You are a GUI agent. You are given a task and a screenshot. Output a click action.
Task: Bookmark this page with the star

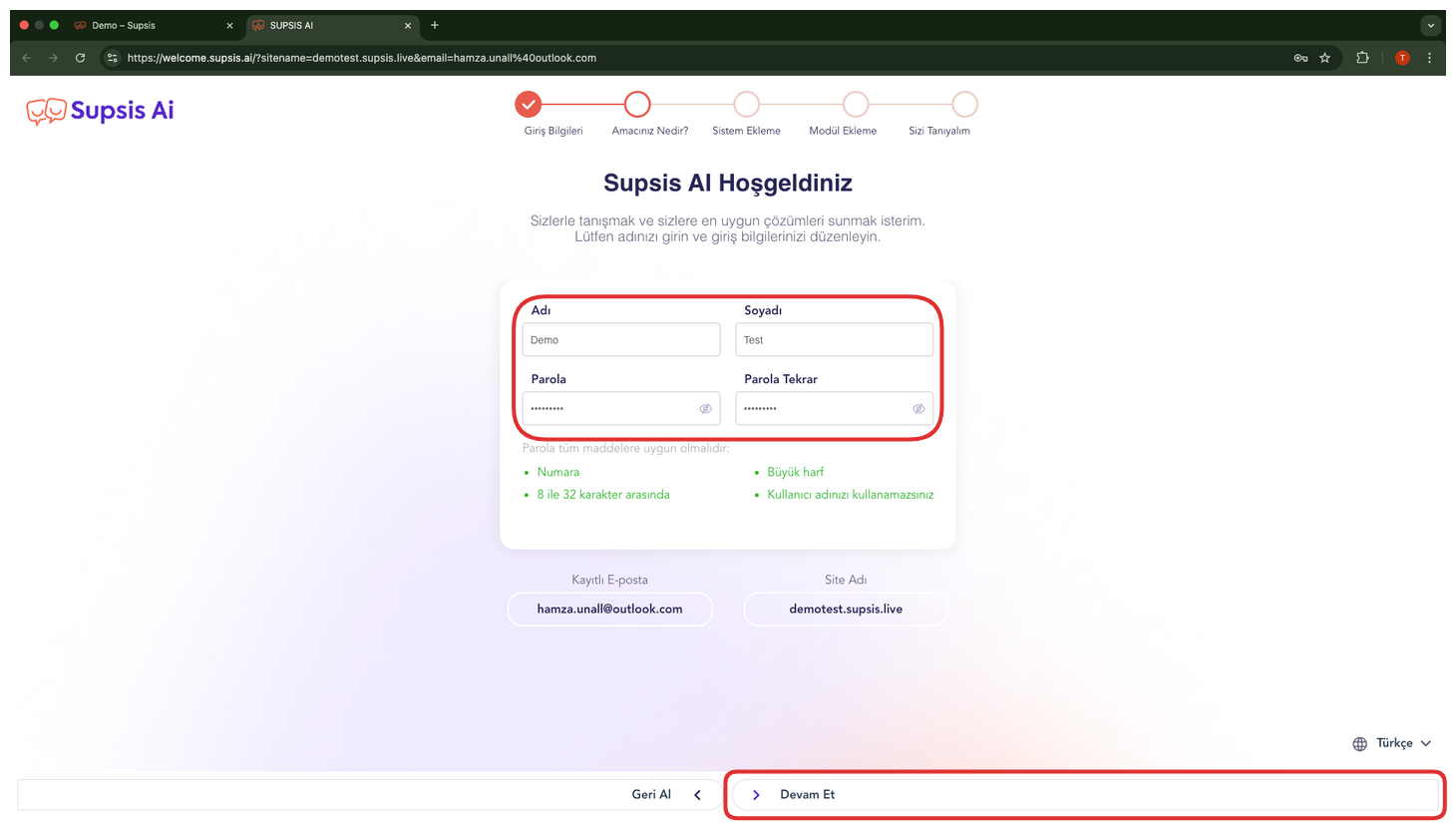click(x=1325, y=58)
